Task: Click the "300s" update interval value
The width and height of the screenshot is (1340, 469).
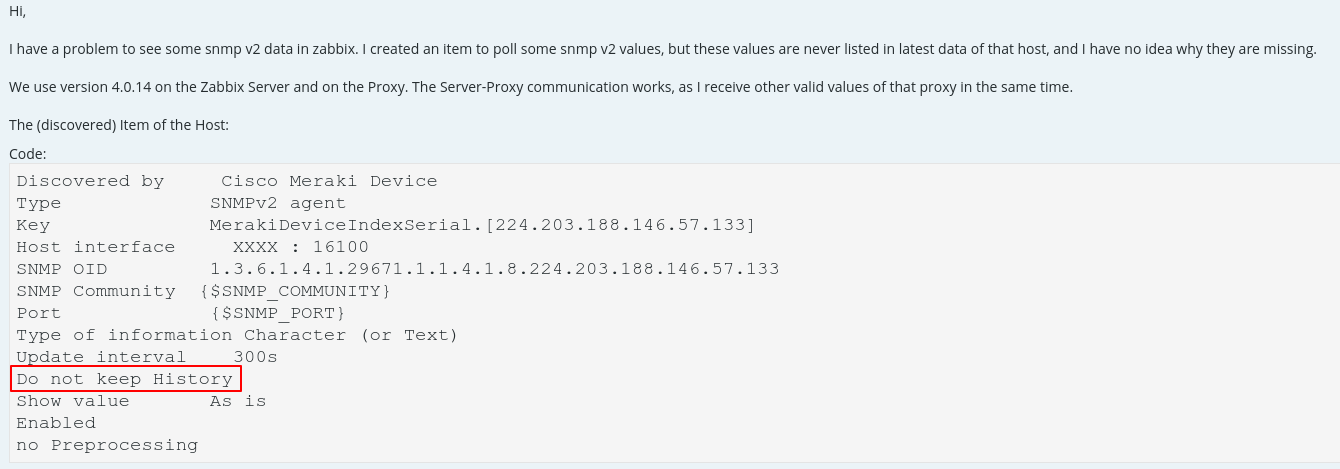Action: point(255,357)
